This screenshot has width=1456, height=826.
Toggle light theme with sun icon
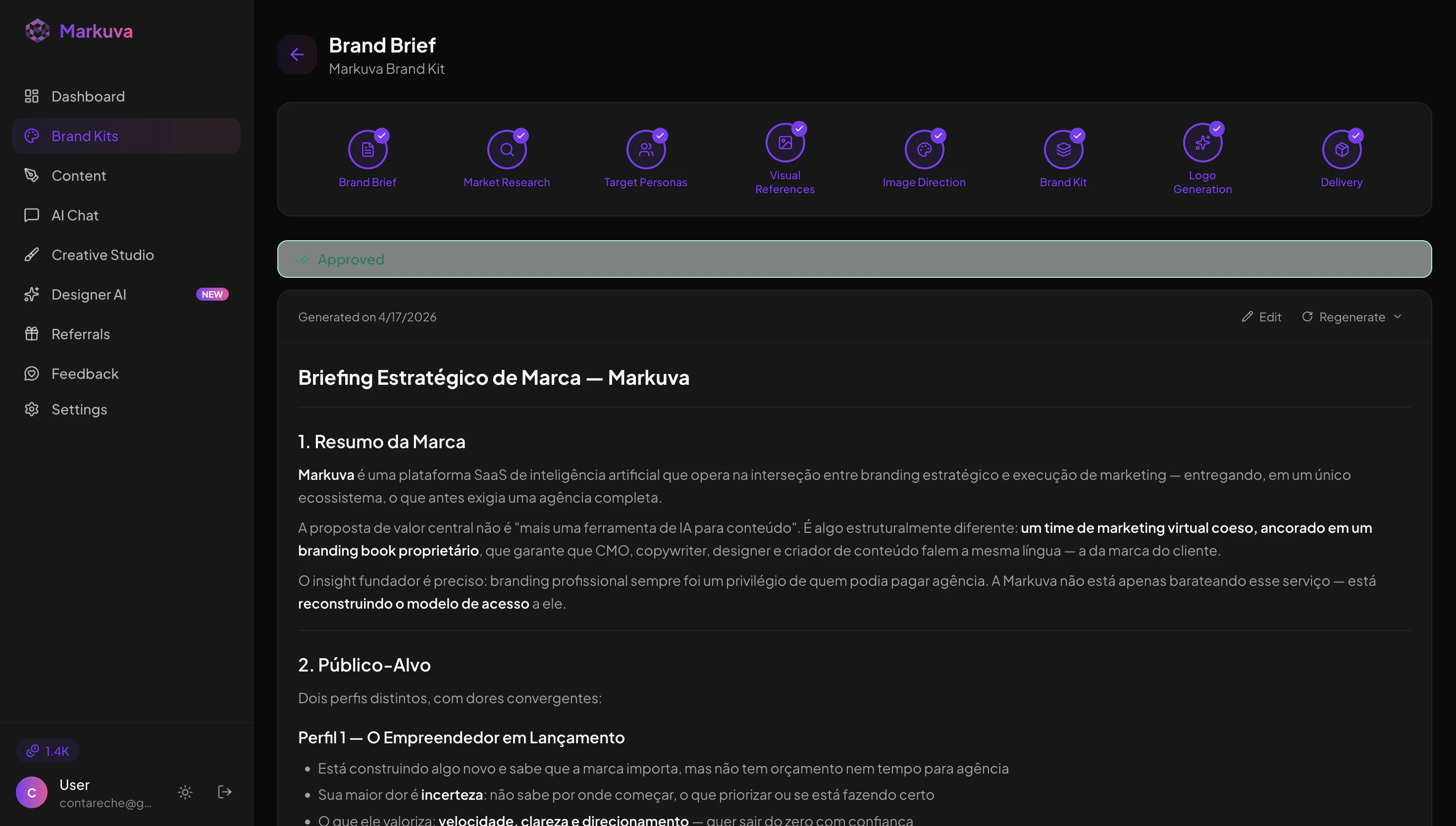pyautogui.click(x=185, y=792)
